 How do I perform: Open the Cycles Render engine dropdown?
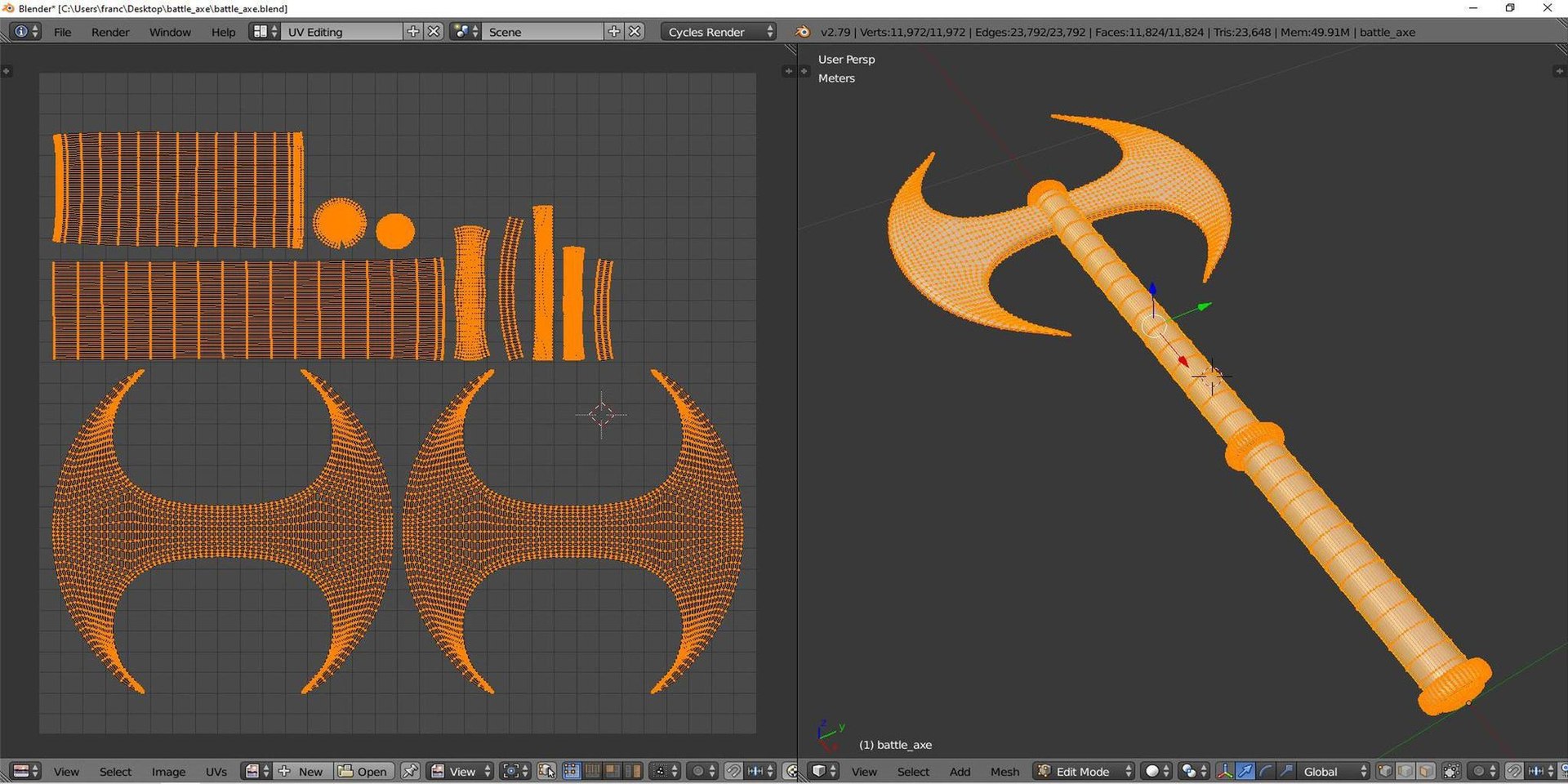(x=719, y=31)
